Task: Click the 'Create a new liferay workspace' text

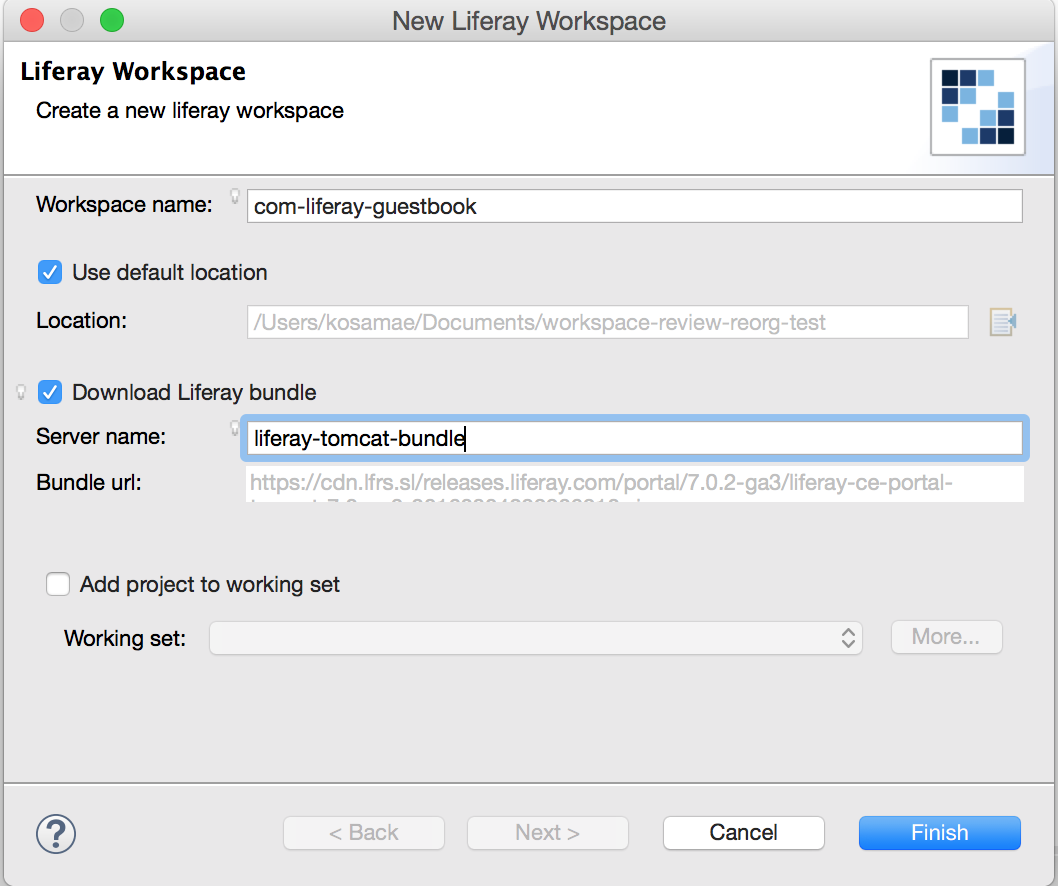Action: [190, 111]
